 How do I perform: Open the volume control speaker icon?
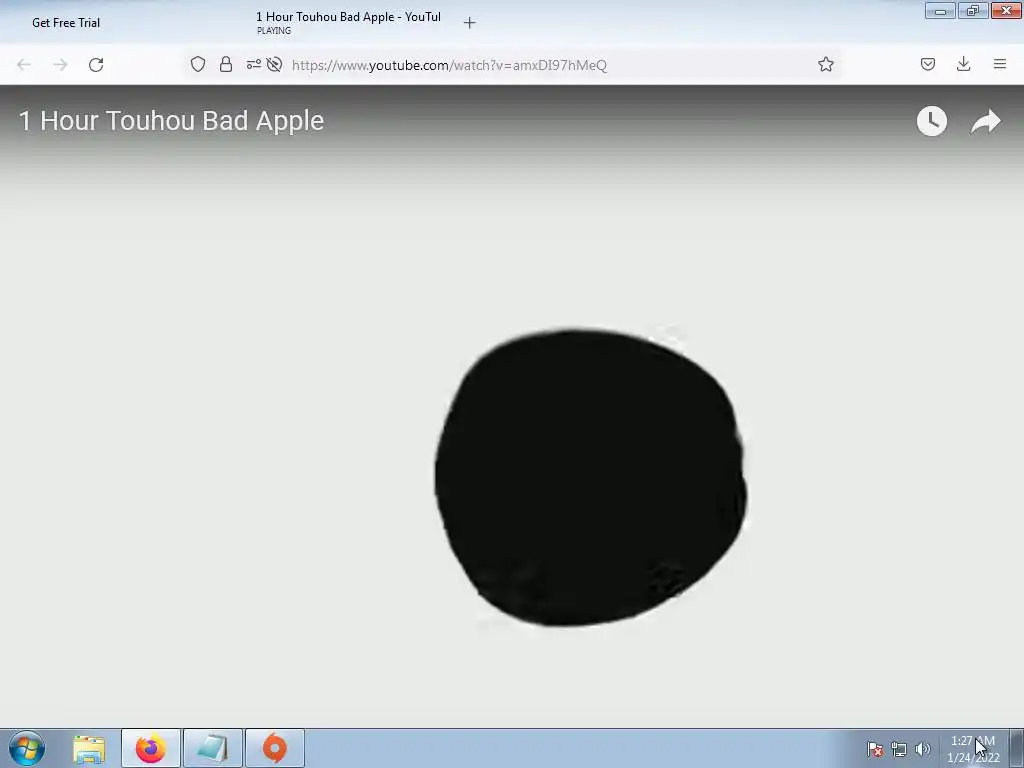pyautogui.click(x=922, y=749)
